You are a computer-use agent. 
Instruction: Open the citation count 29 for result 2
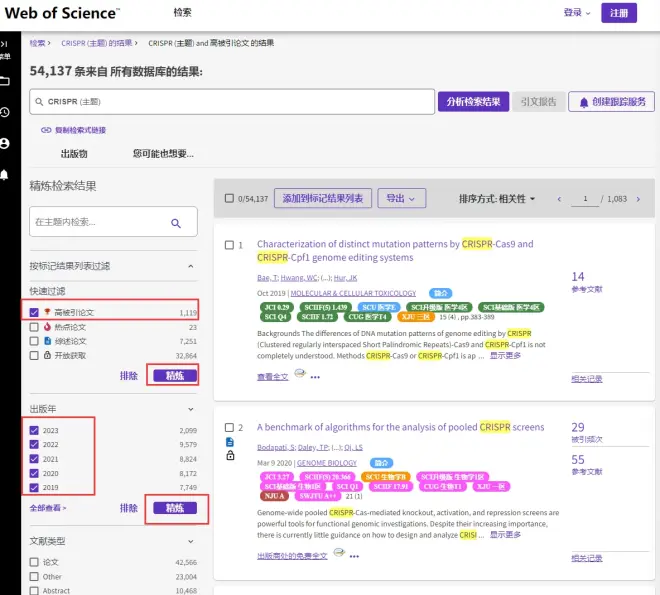pyautogui.click(x=578, y=427)
